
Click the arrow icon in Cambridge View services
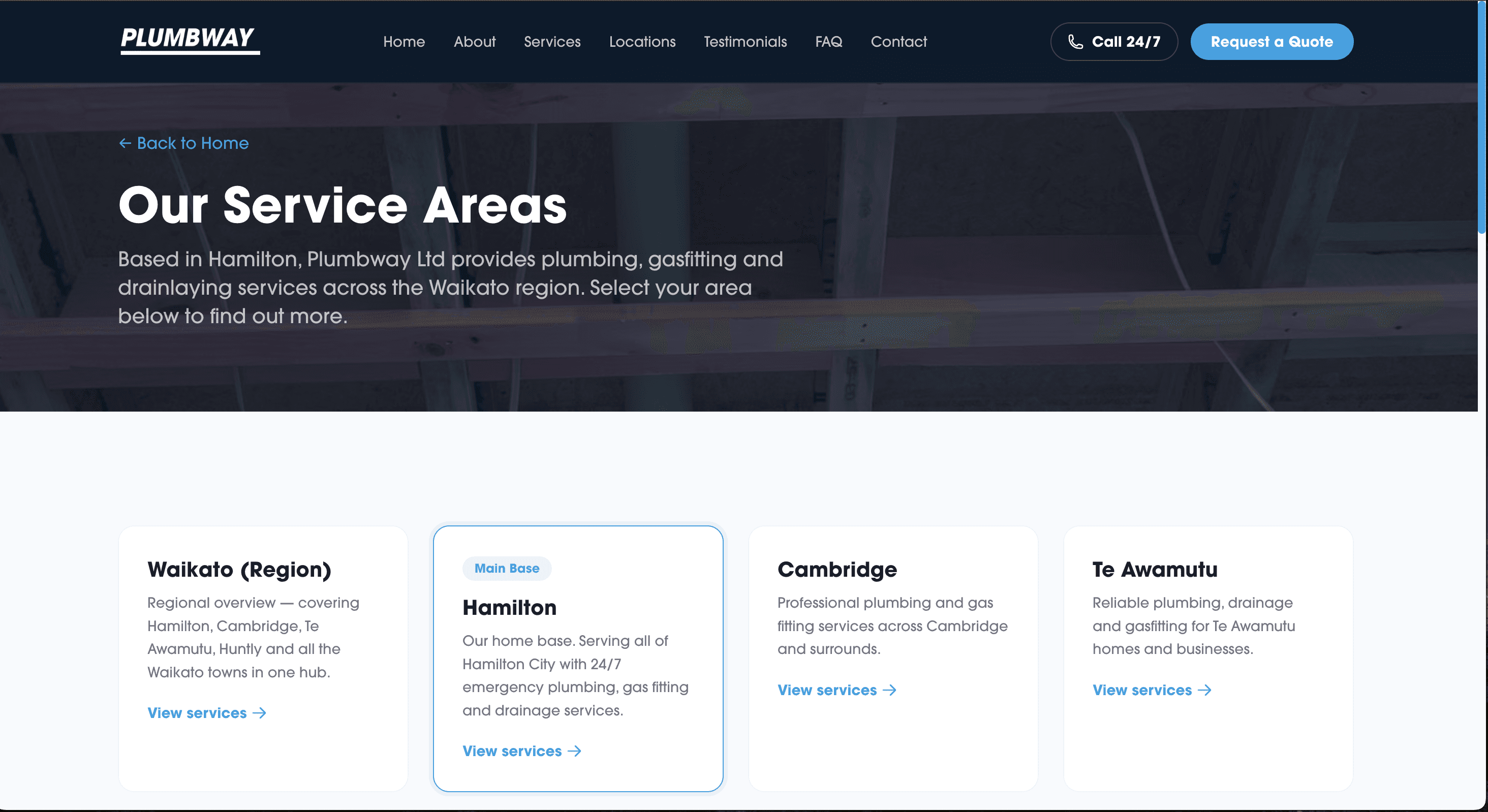pos(889,690)
